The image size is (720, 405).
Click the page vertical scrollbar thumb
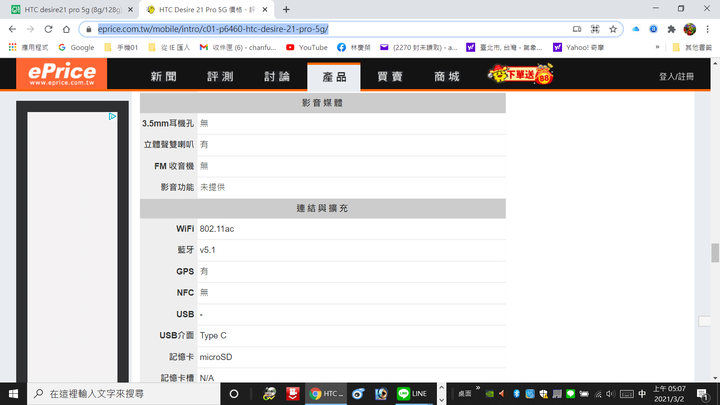[715, 253]
